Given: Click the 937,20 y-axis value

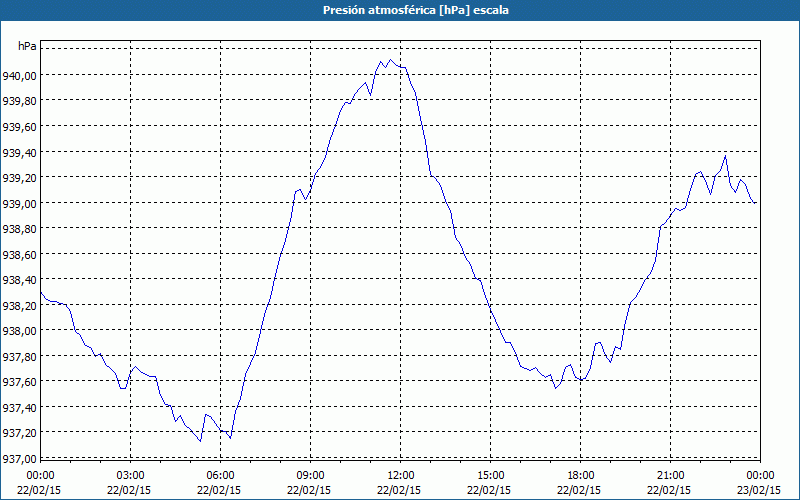Looking at the screenshot, I should click(19, 433).
